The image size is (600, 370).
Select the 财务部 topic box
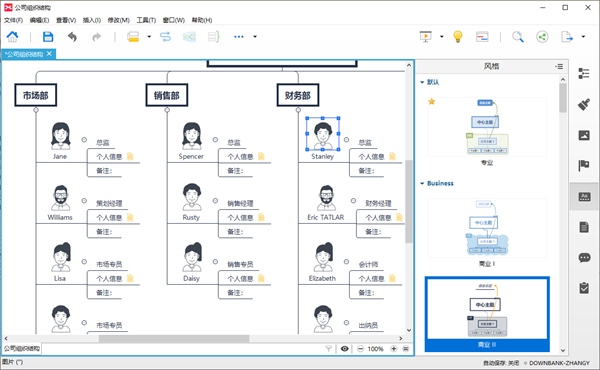[x=298, y=95]
